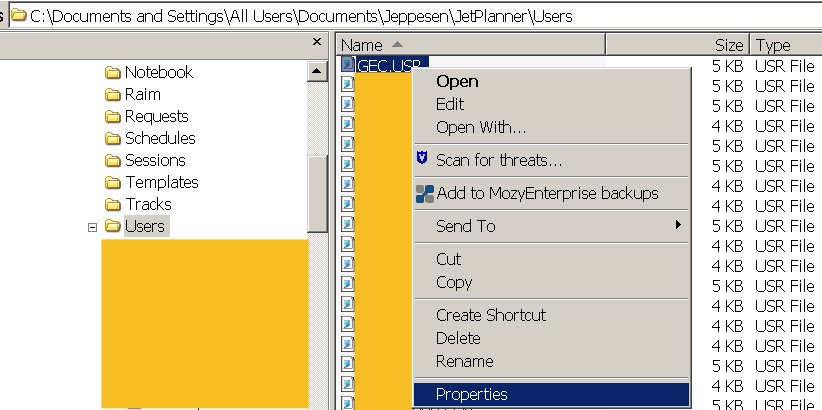Click the Sessions folder icon
This screenshot has width=822, height=410.
(x=113, y=160)
